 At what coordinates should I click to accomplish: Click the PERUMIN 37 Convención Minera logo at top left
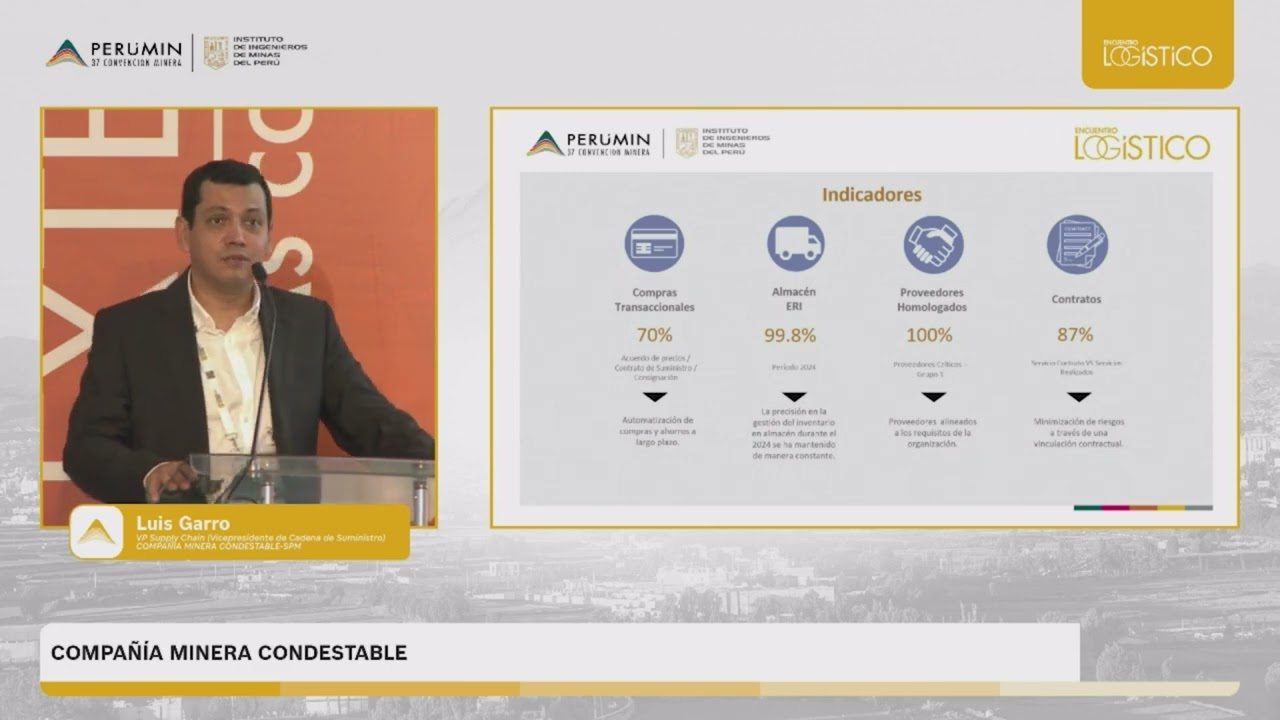pyautogui.click(x=114, y=53)
